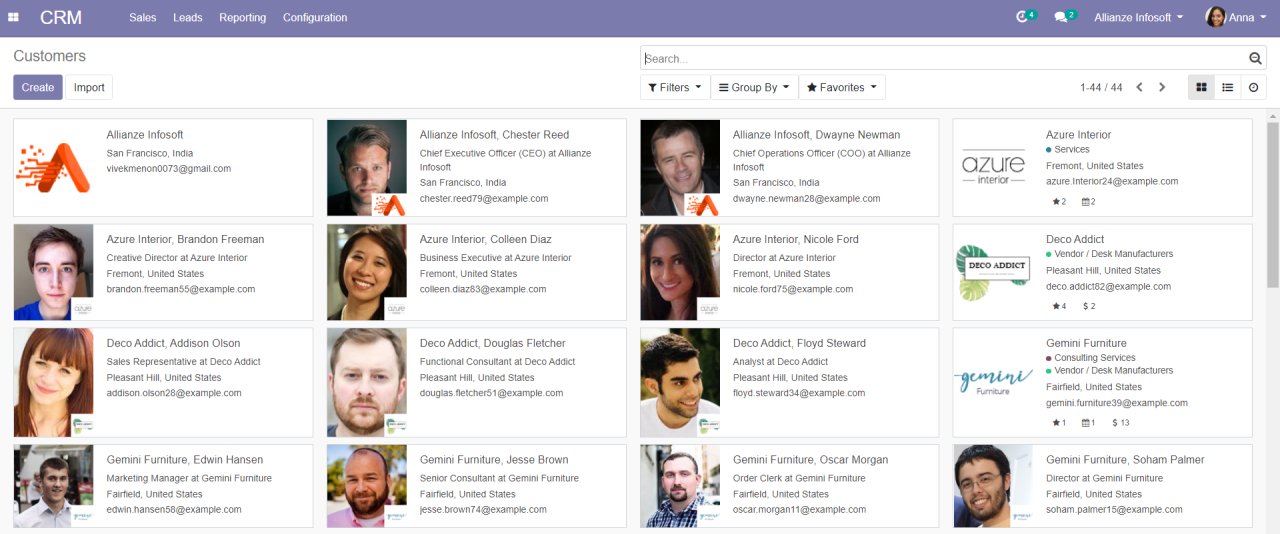Click email vivekmenon0073@gmail.com
Image resolution: width=1280 pixels, height=534 pixels.
(169, 169)
